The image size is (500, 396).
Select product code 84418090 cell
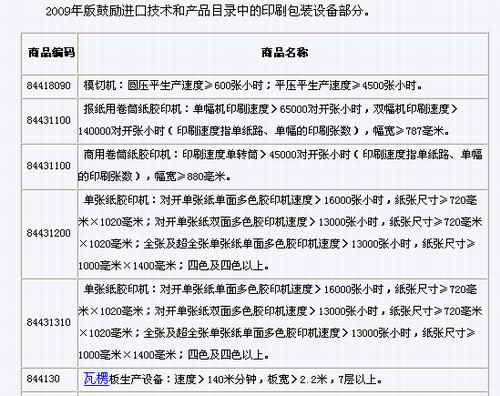(x=49, y=86)
